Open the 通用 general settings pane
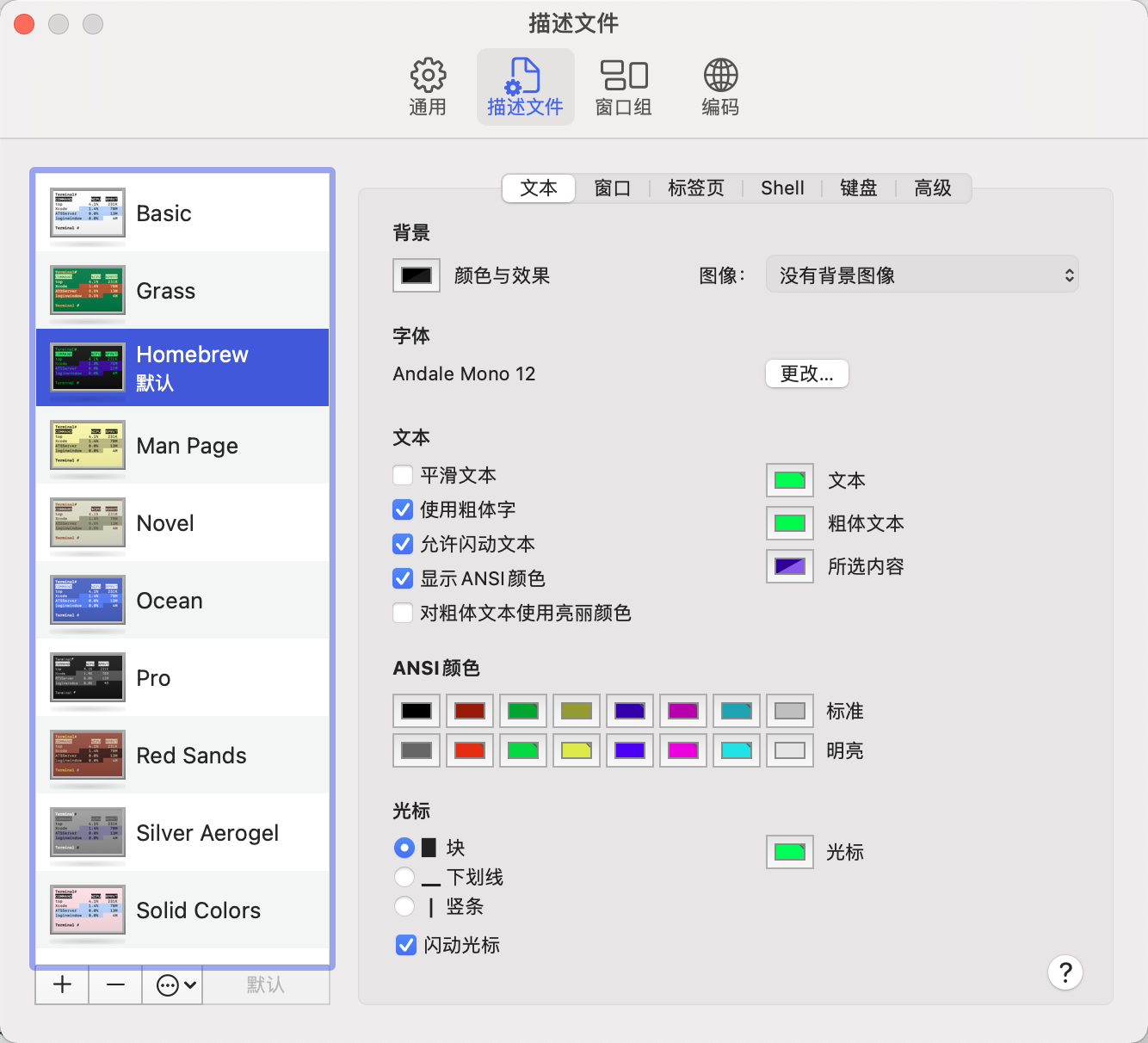This screenshot has height=1043, width=1148. click(428, 87)
